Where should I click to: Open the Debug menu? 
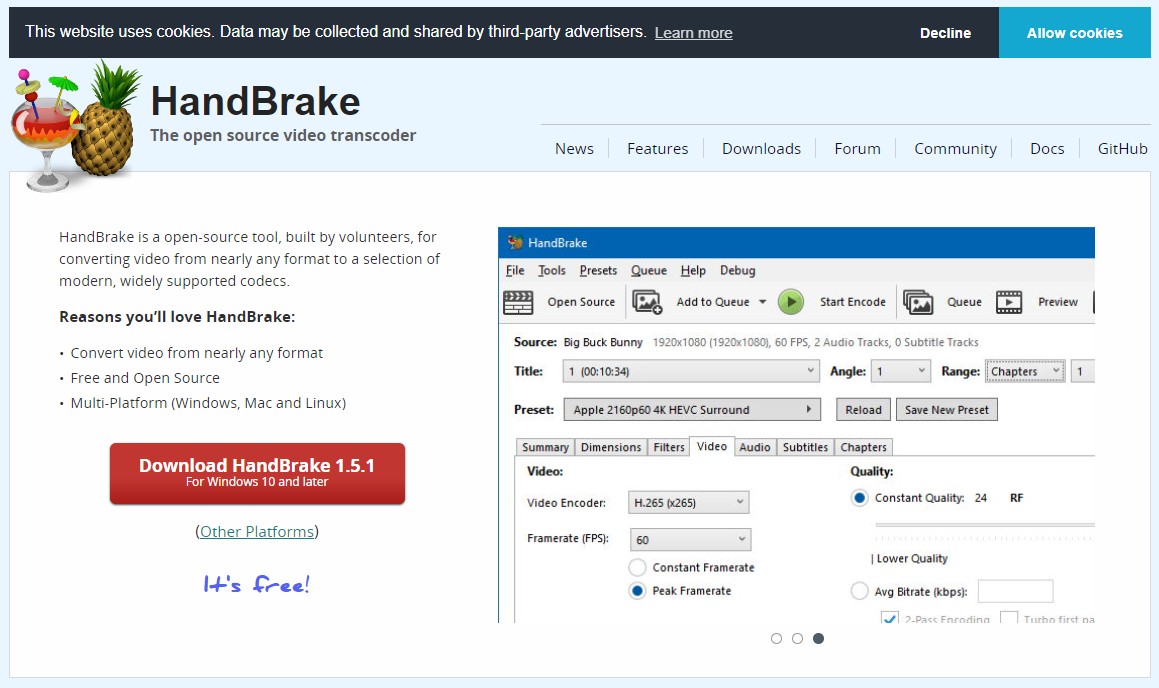coord(738,270)
